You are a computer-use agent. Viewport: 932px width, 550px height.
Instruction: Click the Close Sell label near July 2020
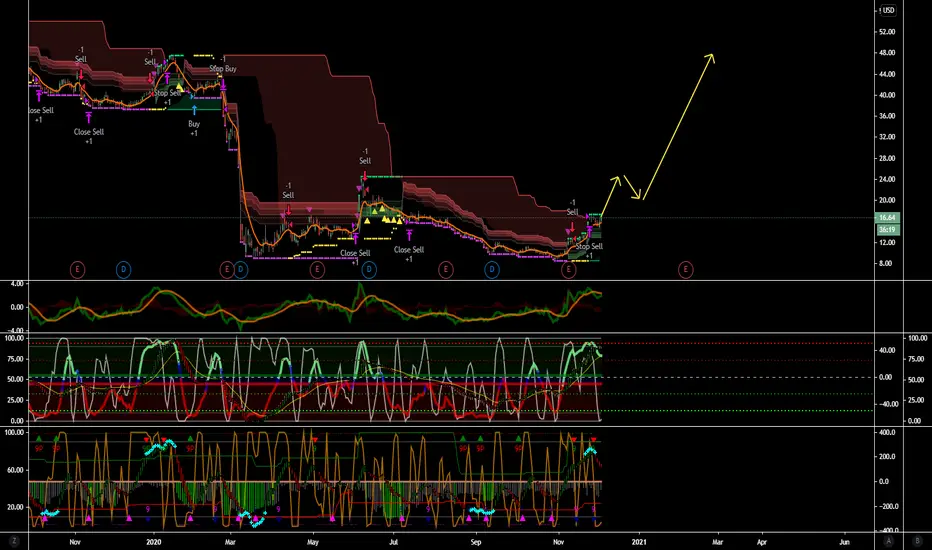(409, 250)
